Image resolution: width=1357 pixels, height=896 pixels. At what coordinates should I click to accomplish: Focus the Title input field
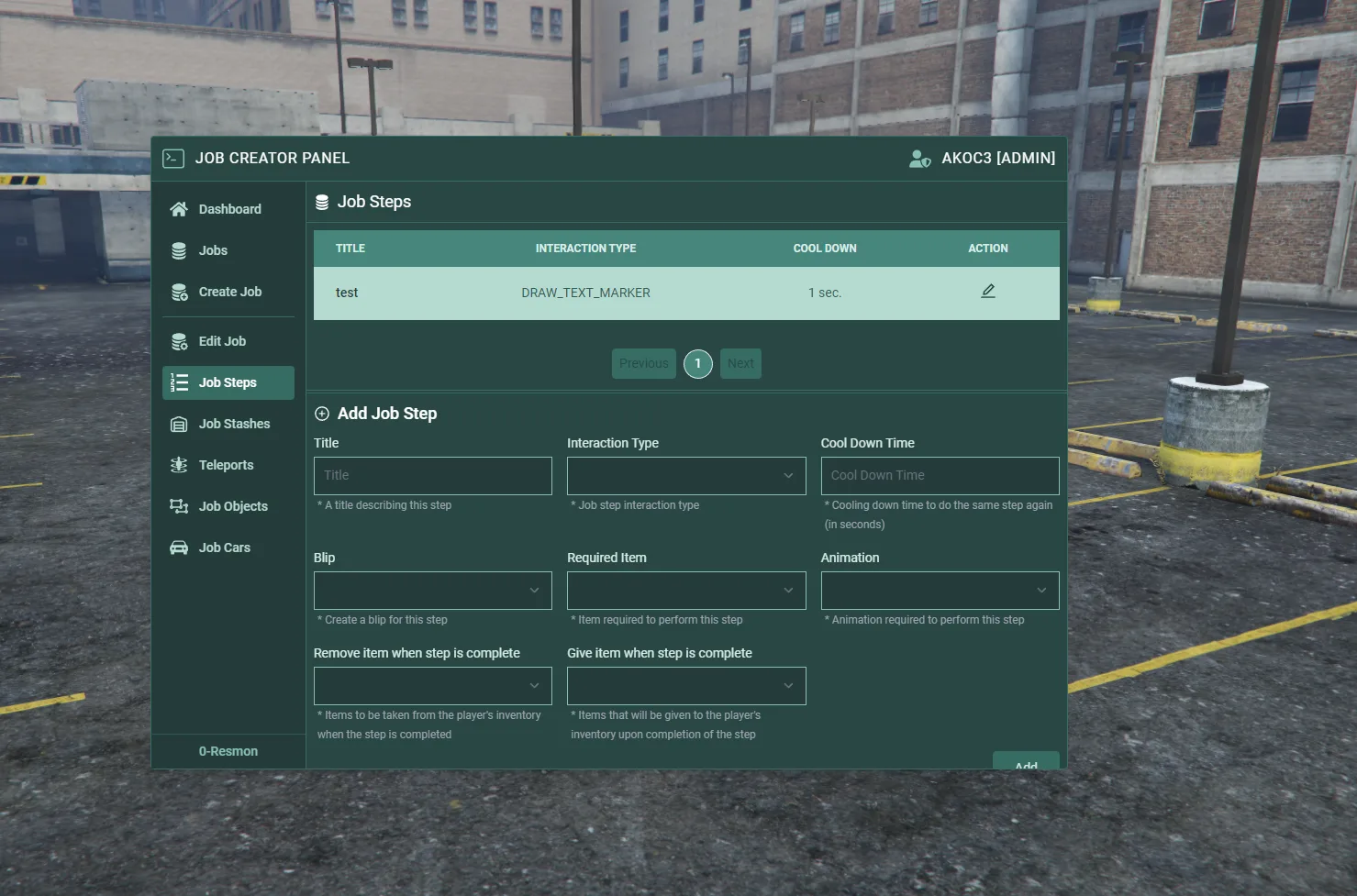tap(433, 476)
